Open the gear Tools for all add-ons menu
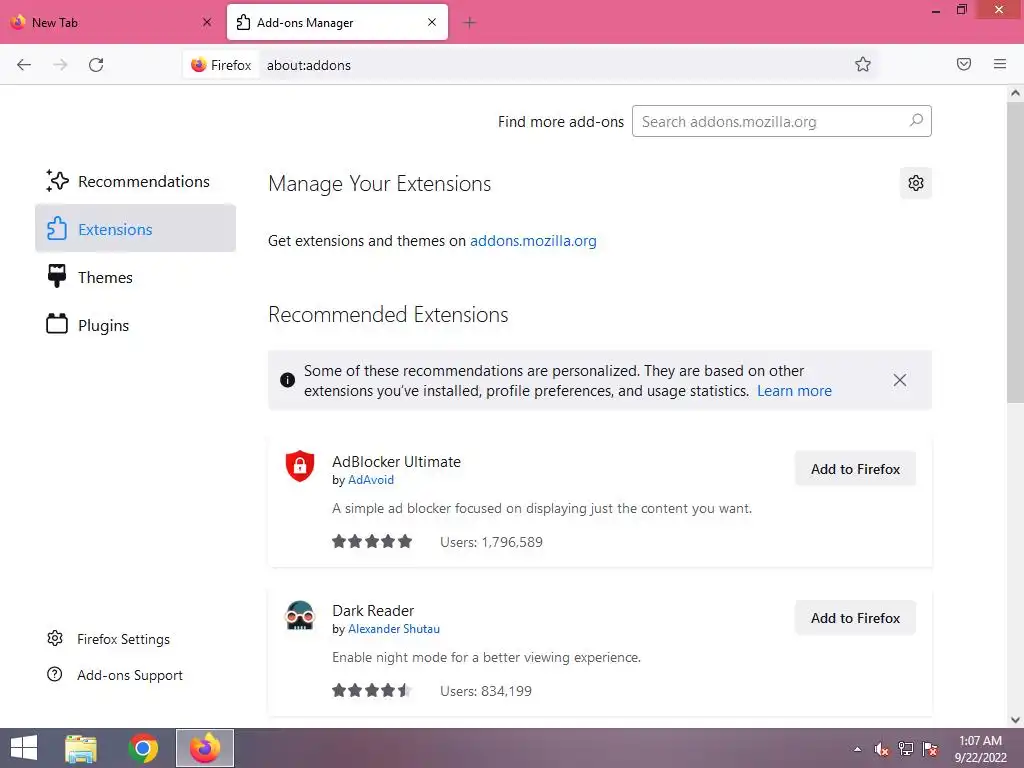Viewport: 1024px width, 768px height. (916, 183)
